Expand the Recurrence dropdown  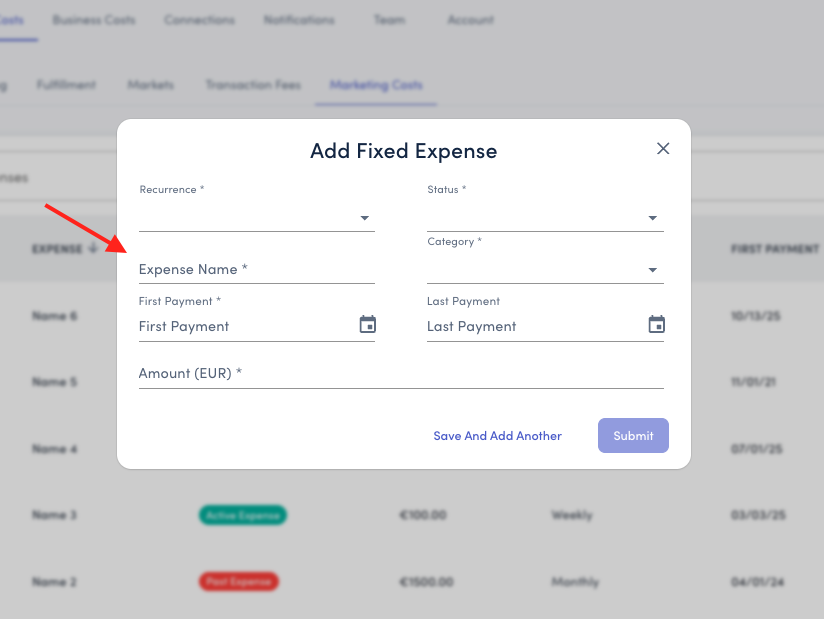pos(256,218)
